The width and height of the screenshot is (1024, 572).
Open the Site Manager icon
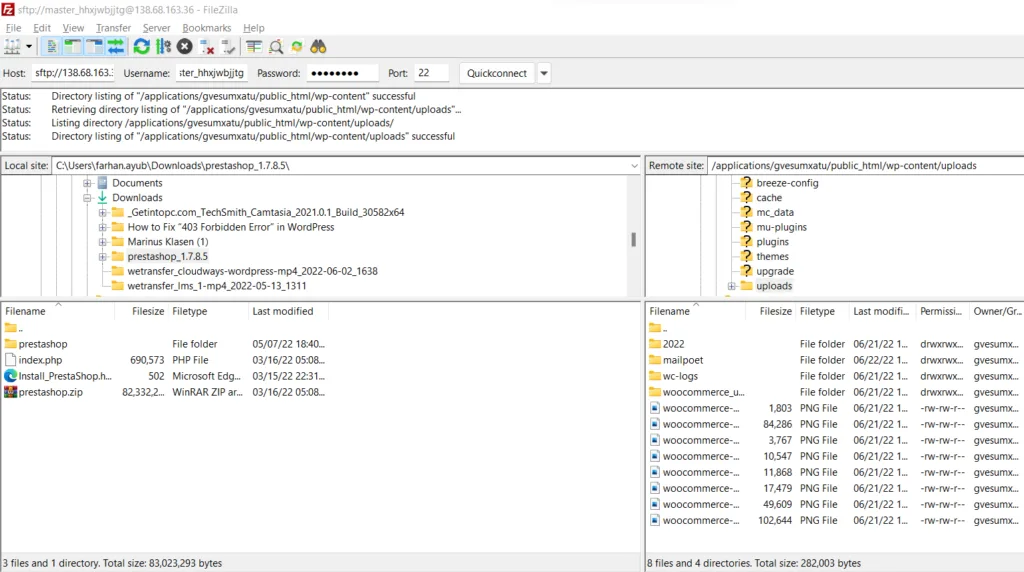(x=12, y=46)
